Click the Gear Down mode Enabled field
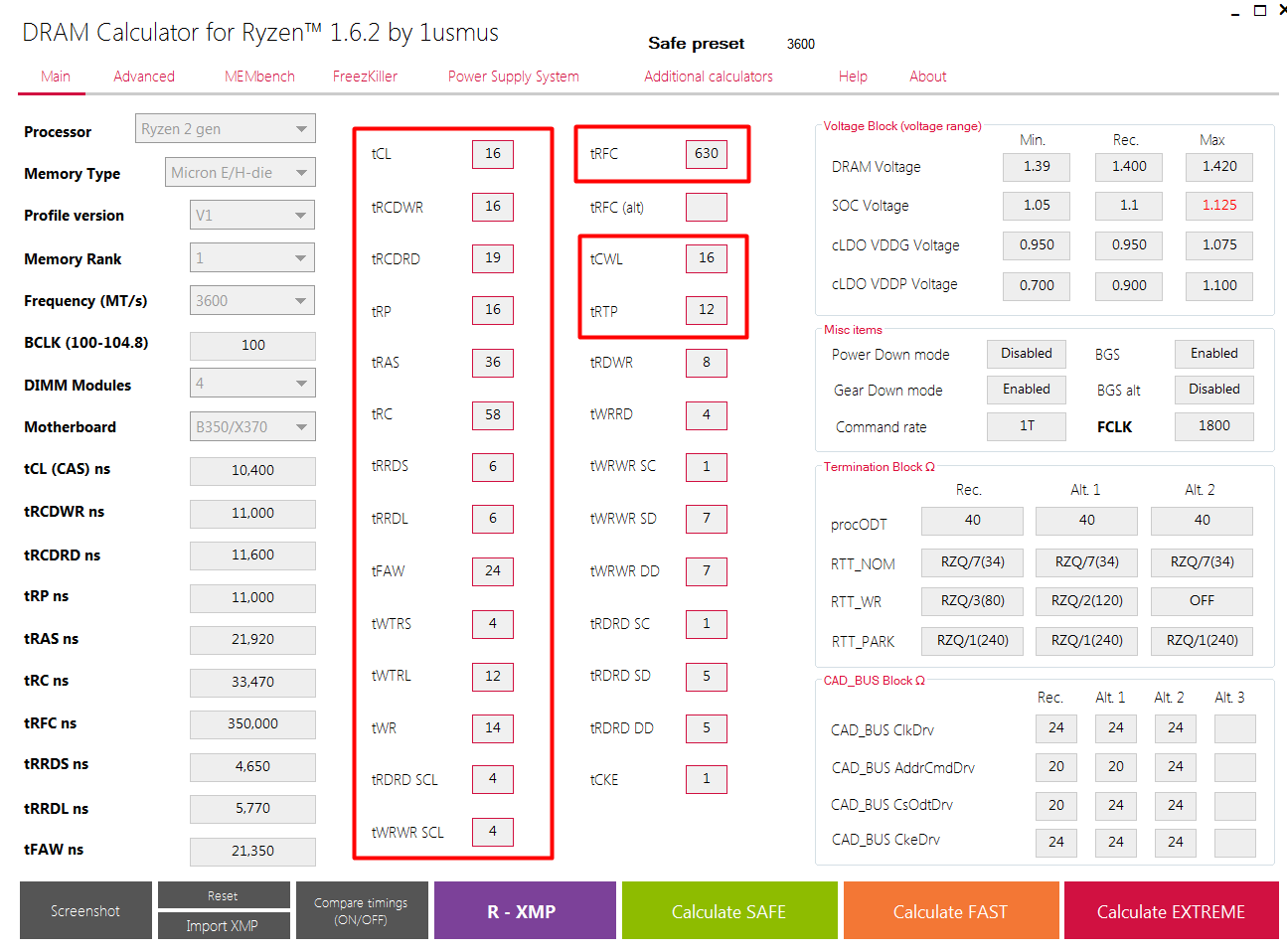This screenshot has height=952, width=1287. point(1027,390)
